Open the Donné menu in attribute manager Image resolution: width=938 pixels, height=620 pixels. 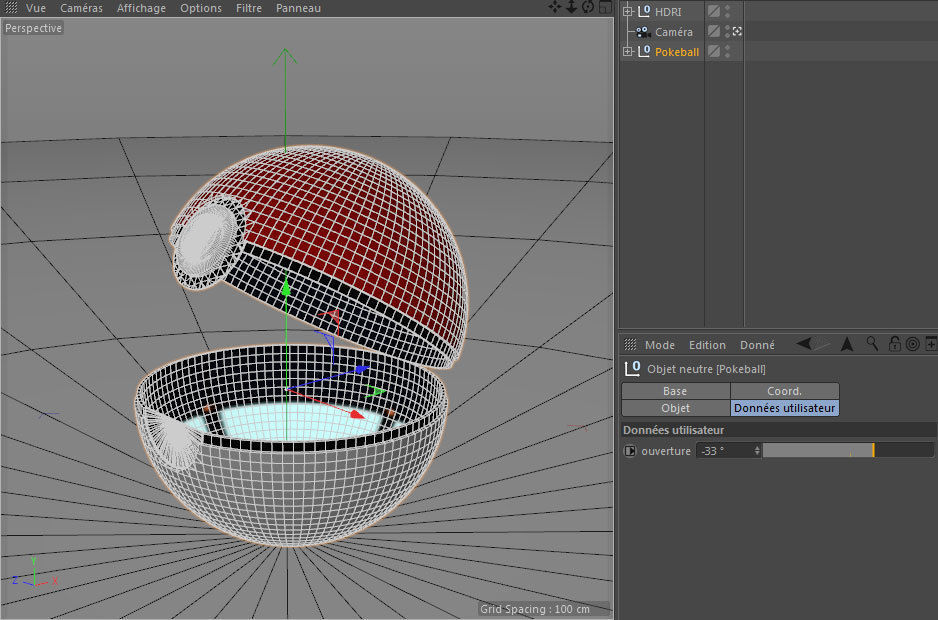[x=757, y=345]
